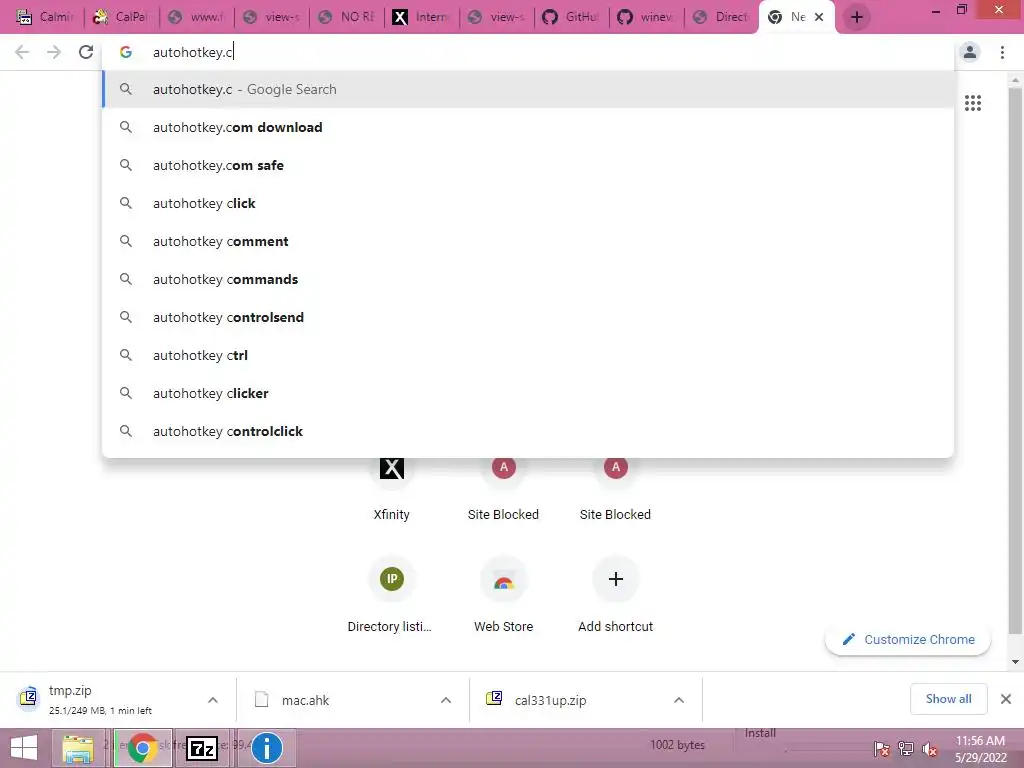
Task: Expand options for tmp.zip download
Action: pyautogui.click(x=213, y=700)
